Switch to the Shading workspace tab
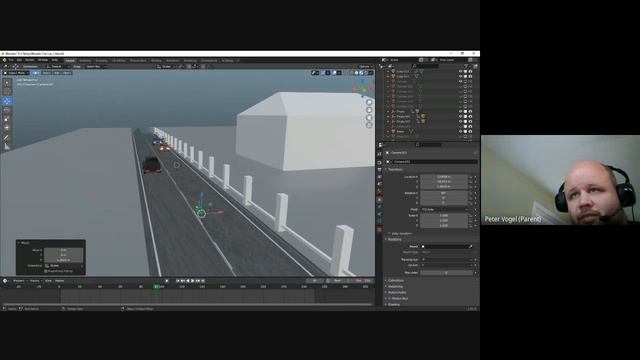This screenshot has height=360, width=640. 156,60
